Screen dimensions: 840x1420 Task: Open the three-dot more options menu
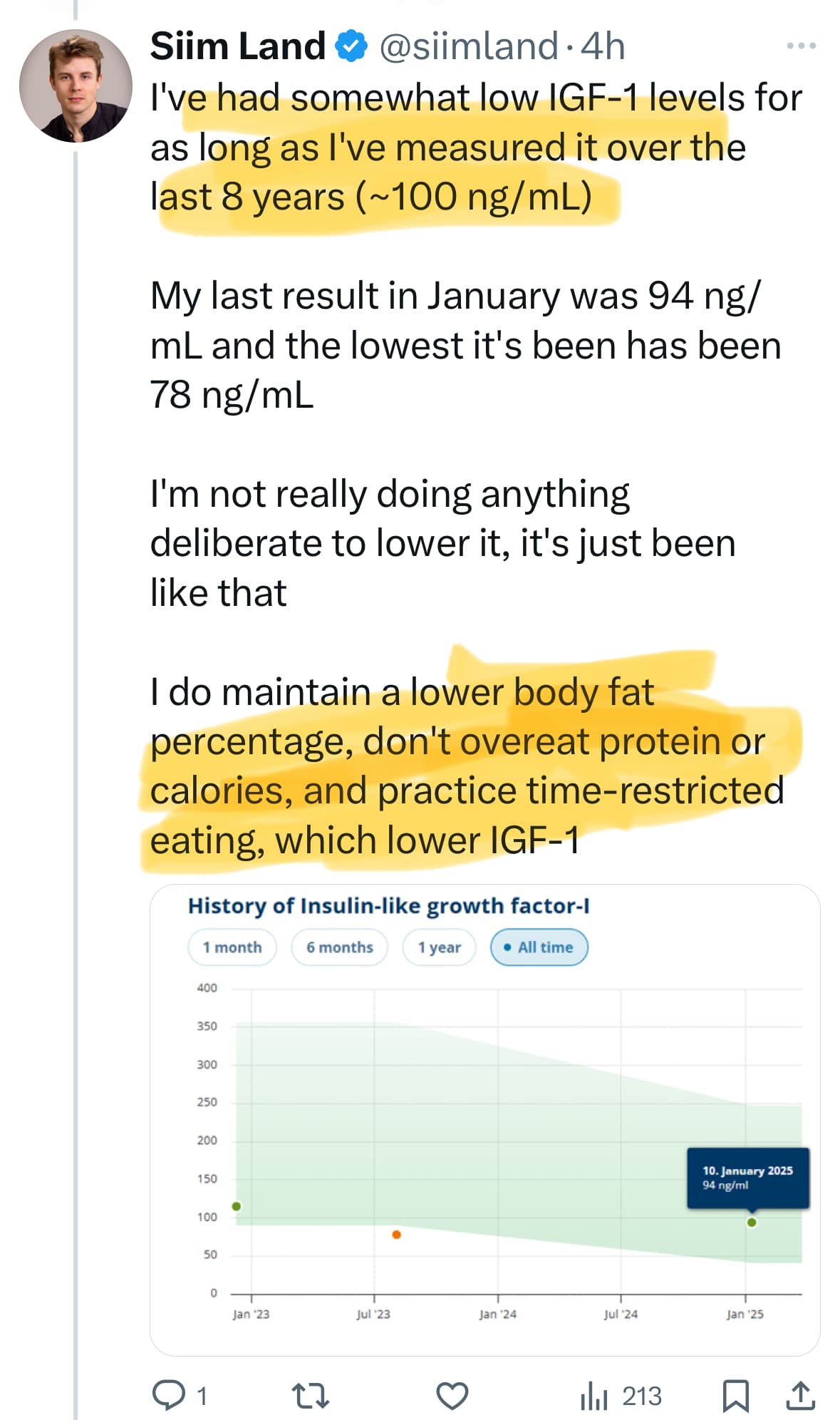click(x=801, y=46)
